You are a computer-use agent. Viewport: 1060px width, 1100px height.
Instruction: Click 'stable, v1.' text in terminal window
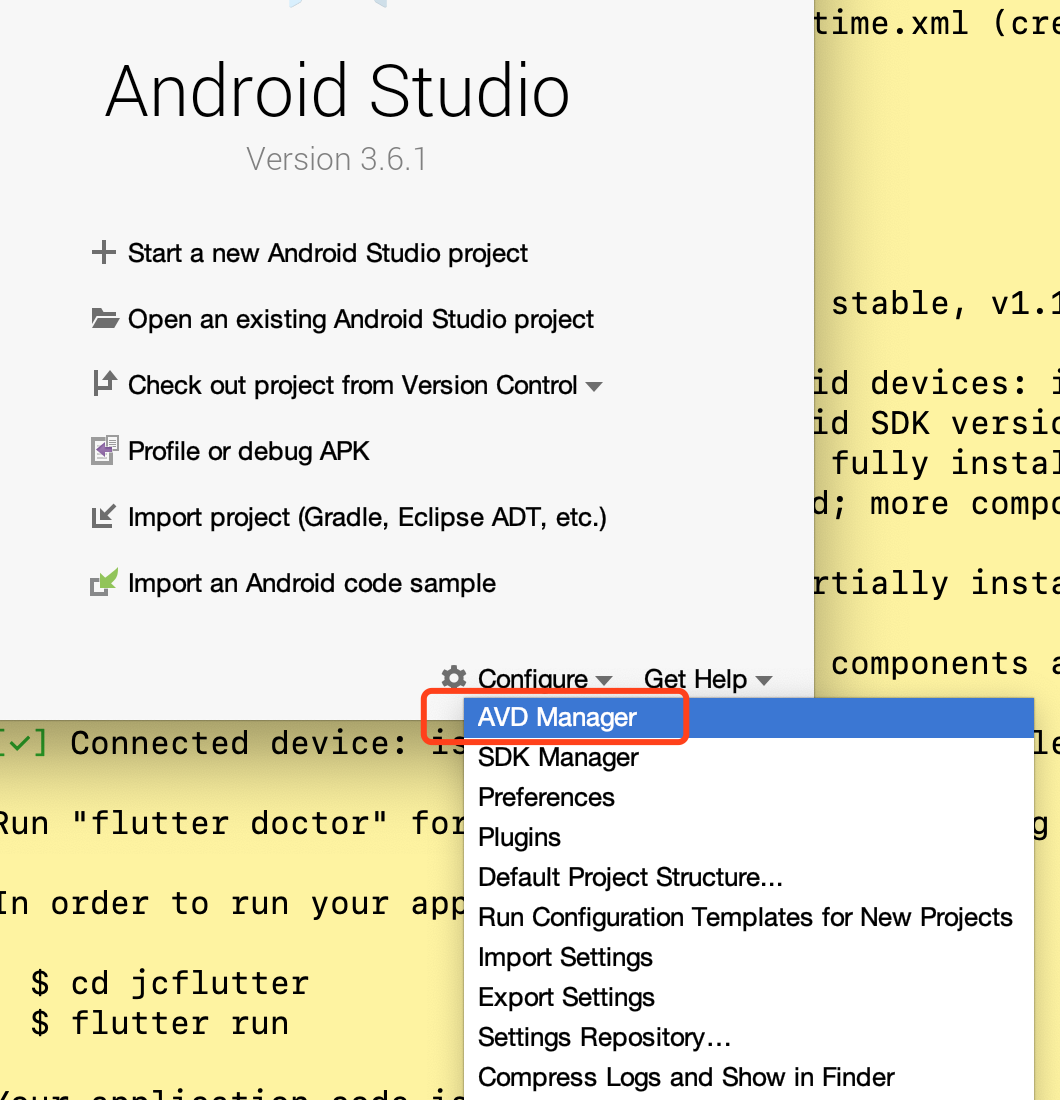tap(945, 304)
